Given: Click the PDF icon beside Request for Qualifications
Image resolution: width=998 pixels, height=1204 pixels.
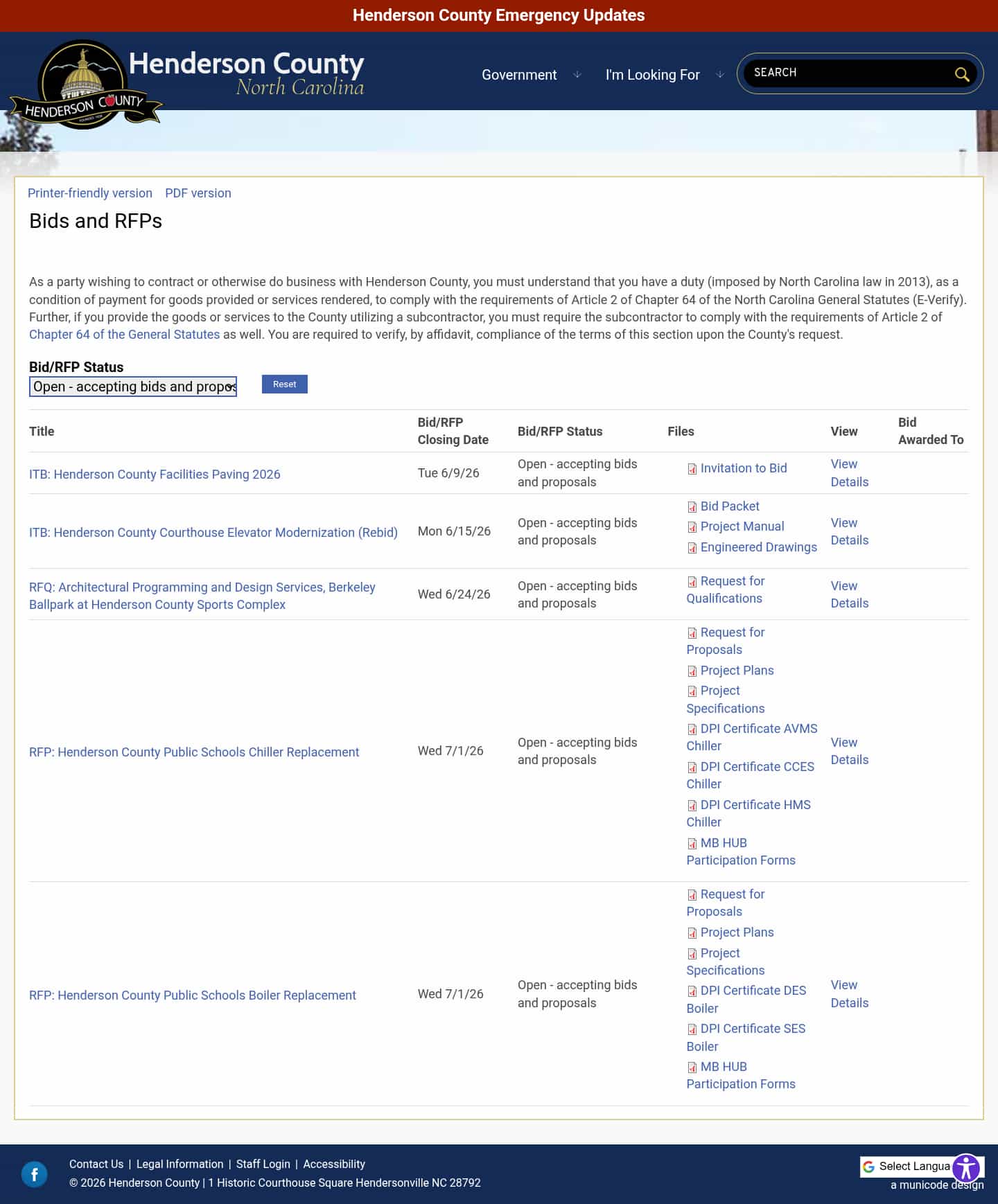Looking at the screenshot, I should 692,582.
